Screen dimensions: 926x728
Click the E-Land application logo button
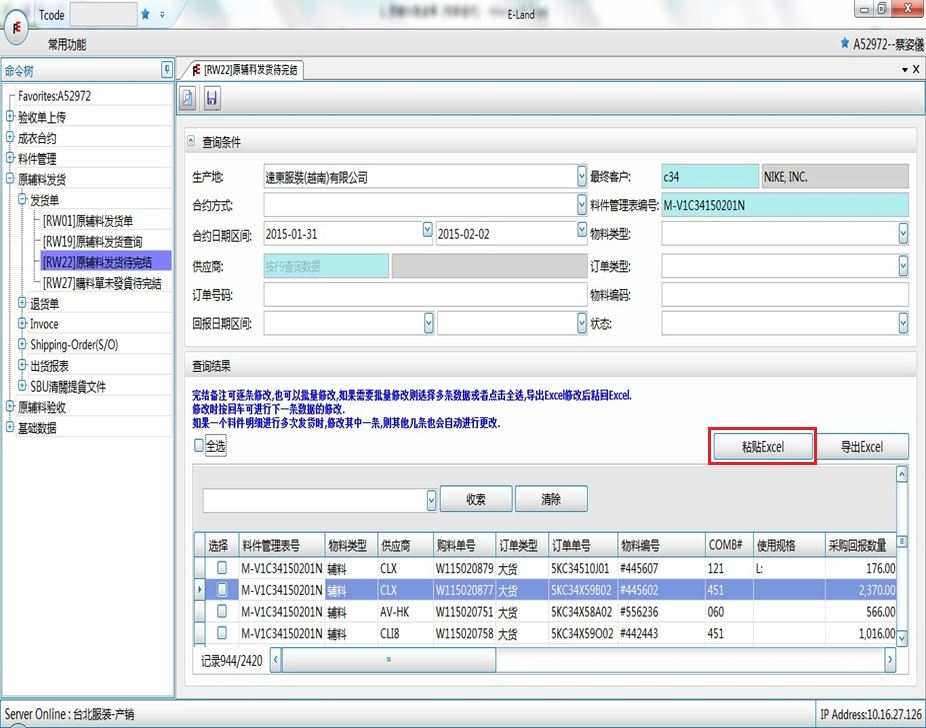click(x=17, y=25)
